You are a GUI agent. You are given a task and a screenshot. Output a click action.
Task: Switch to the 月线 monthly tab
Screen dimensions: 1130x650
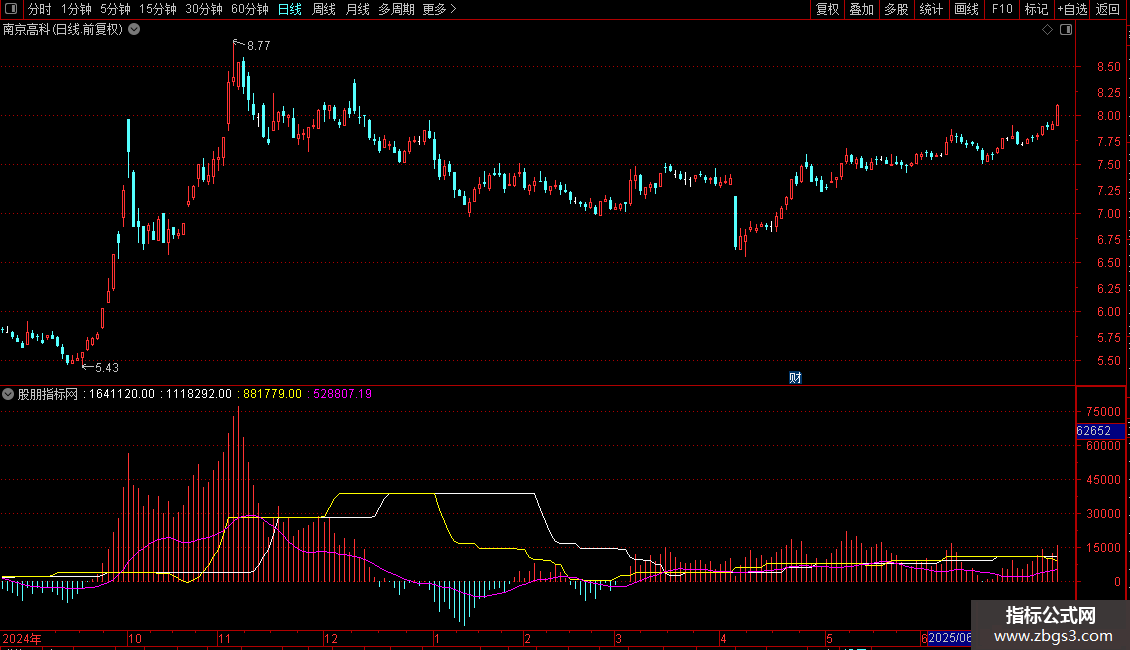pyautogui.click(x=357, y=9)
